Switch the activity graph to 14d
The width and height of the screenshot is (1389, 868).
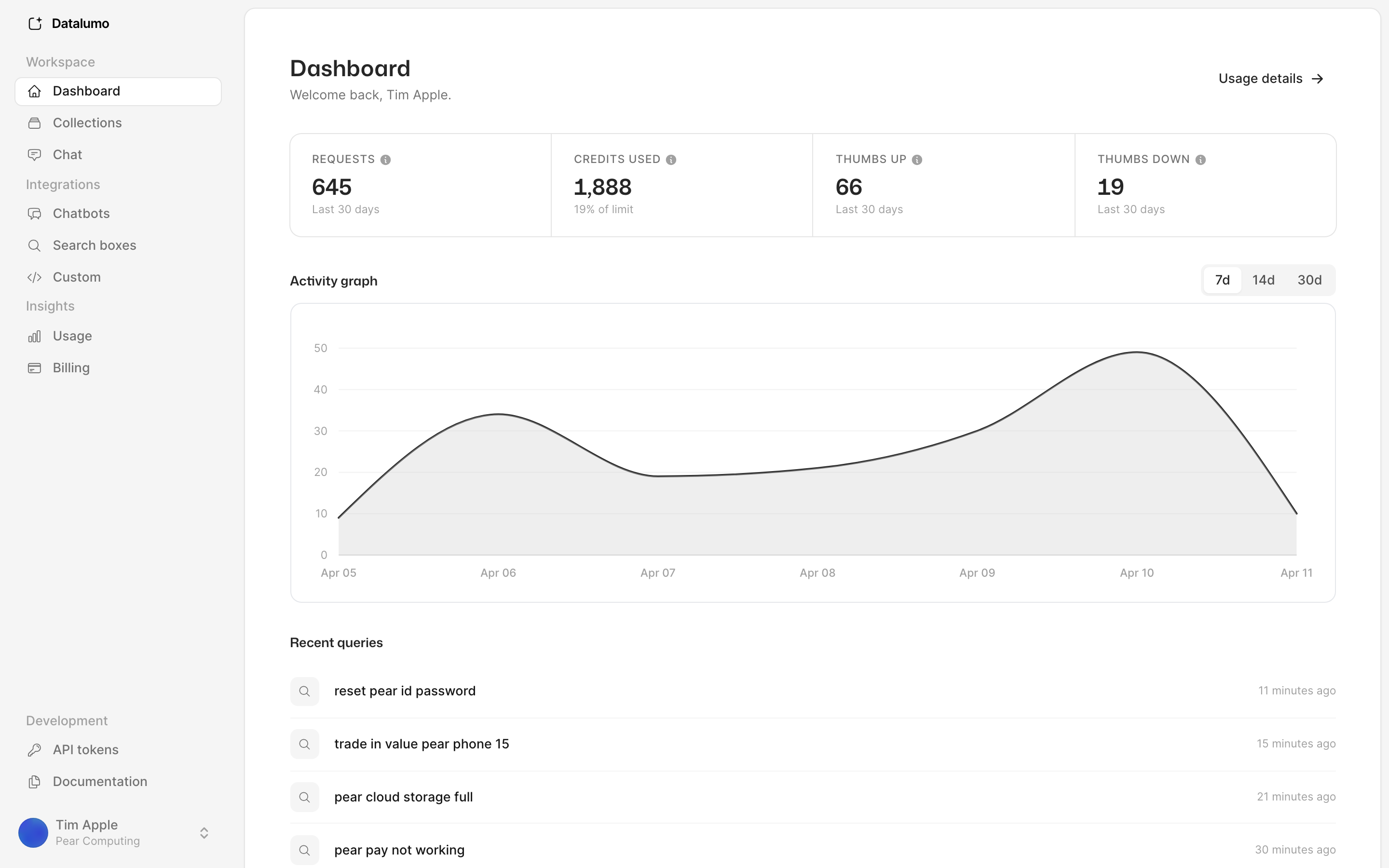point(1264,280)
